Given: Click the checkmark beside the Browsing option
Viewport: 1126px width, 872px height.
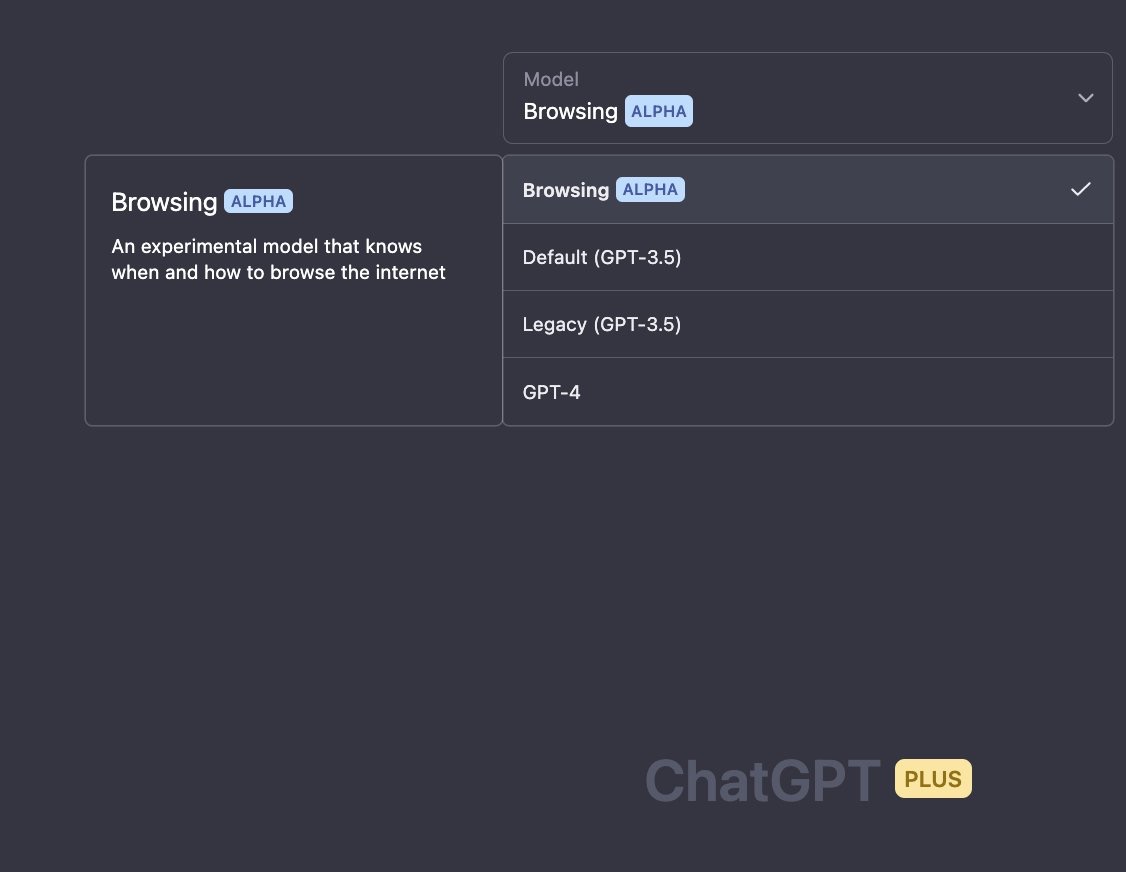Looking at the screenshot, I should (x=1080, y=189).
